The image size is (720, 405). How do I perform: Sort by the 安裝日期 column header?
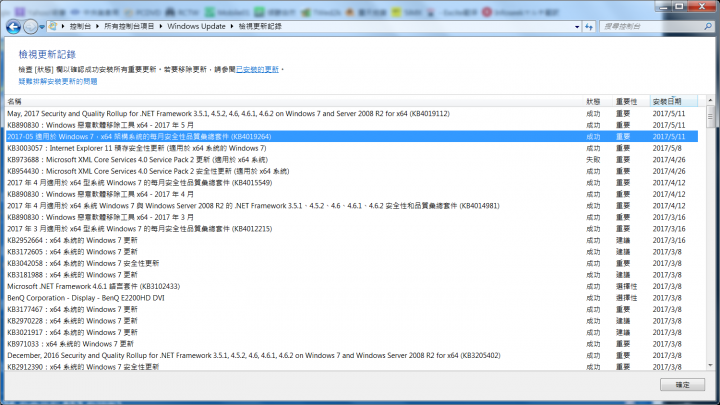[x=674, y=101]
